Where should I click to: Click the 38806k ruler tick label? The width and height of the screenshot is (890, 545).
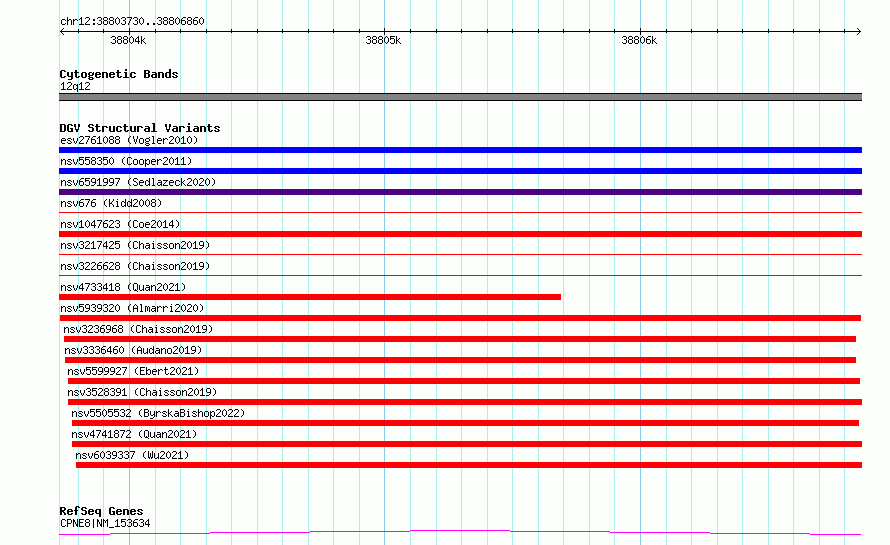(639, 40)
